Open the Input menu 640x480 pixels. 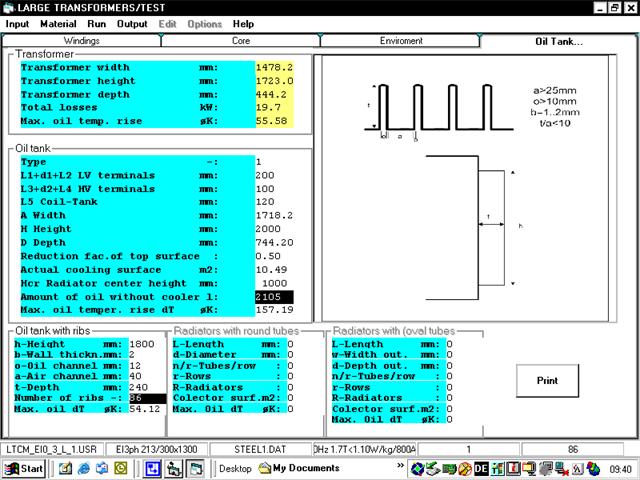click(17, 24)
